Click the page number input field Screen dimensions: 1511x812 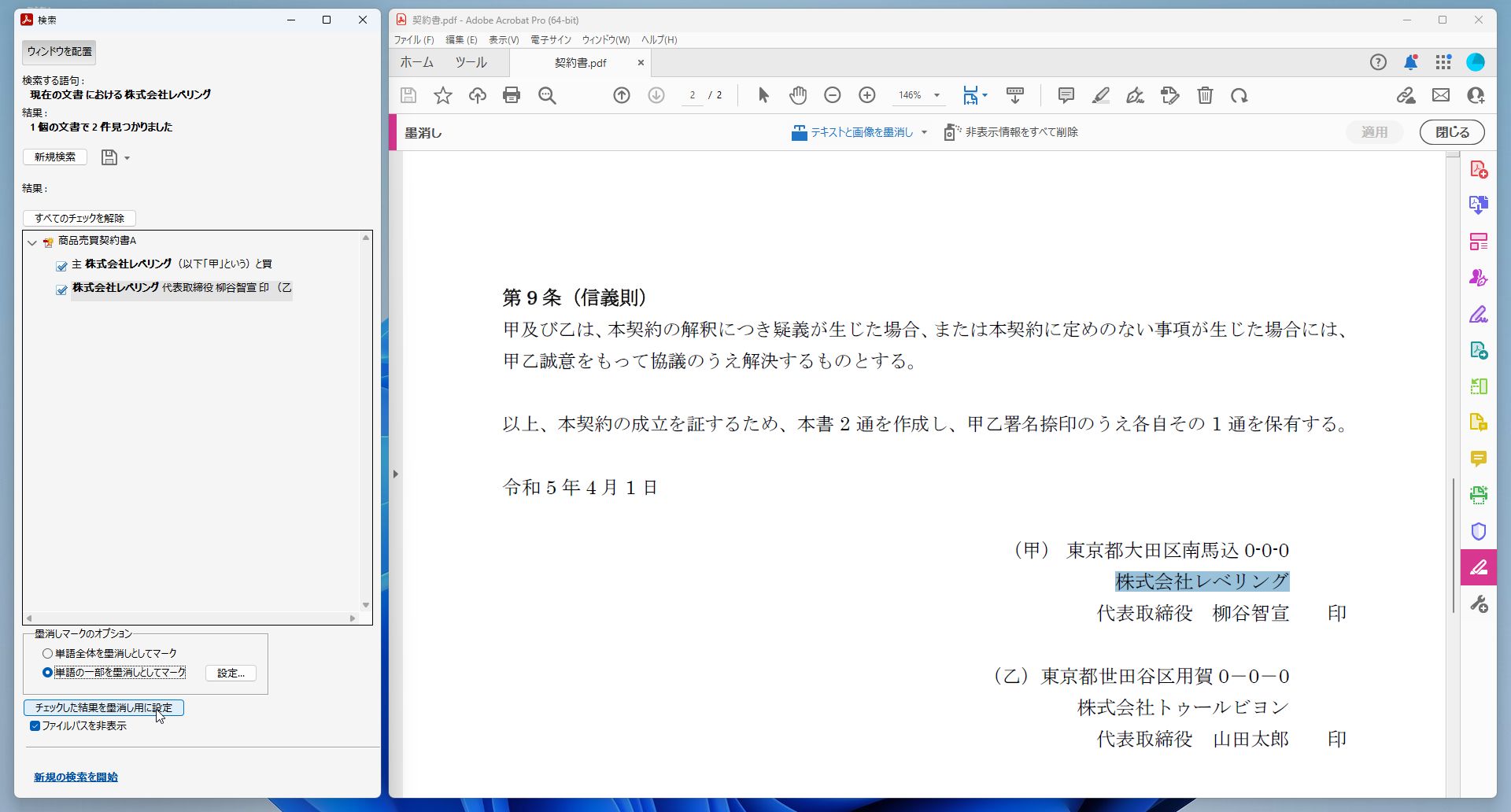(691, 94)
